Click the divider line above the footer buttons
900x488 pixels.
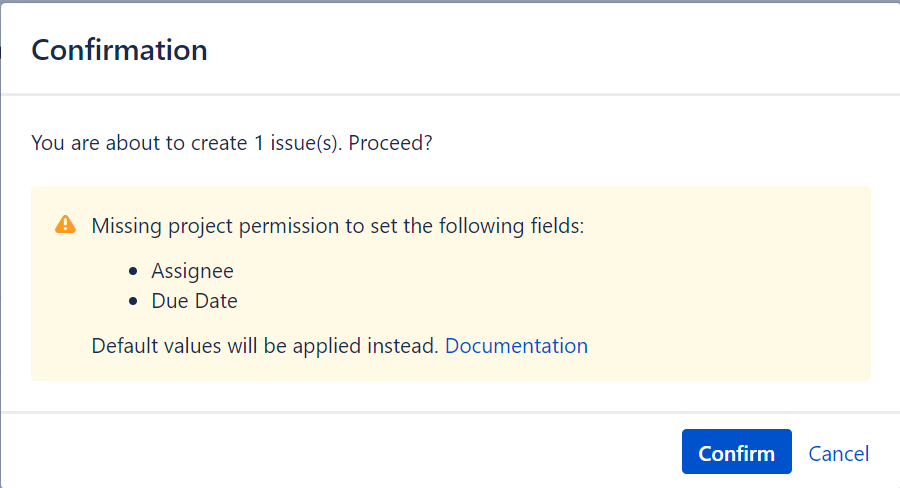coord(450,411)
